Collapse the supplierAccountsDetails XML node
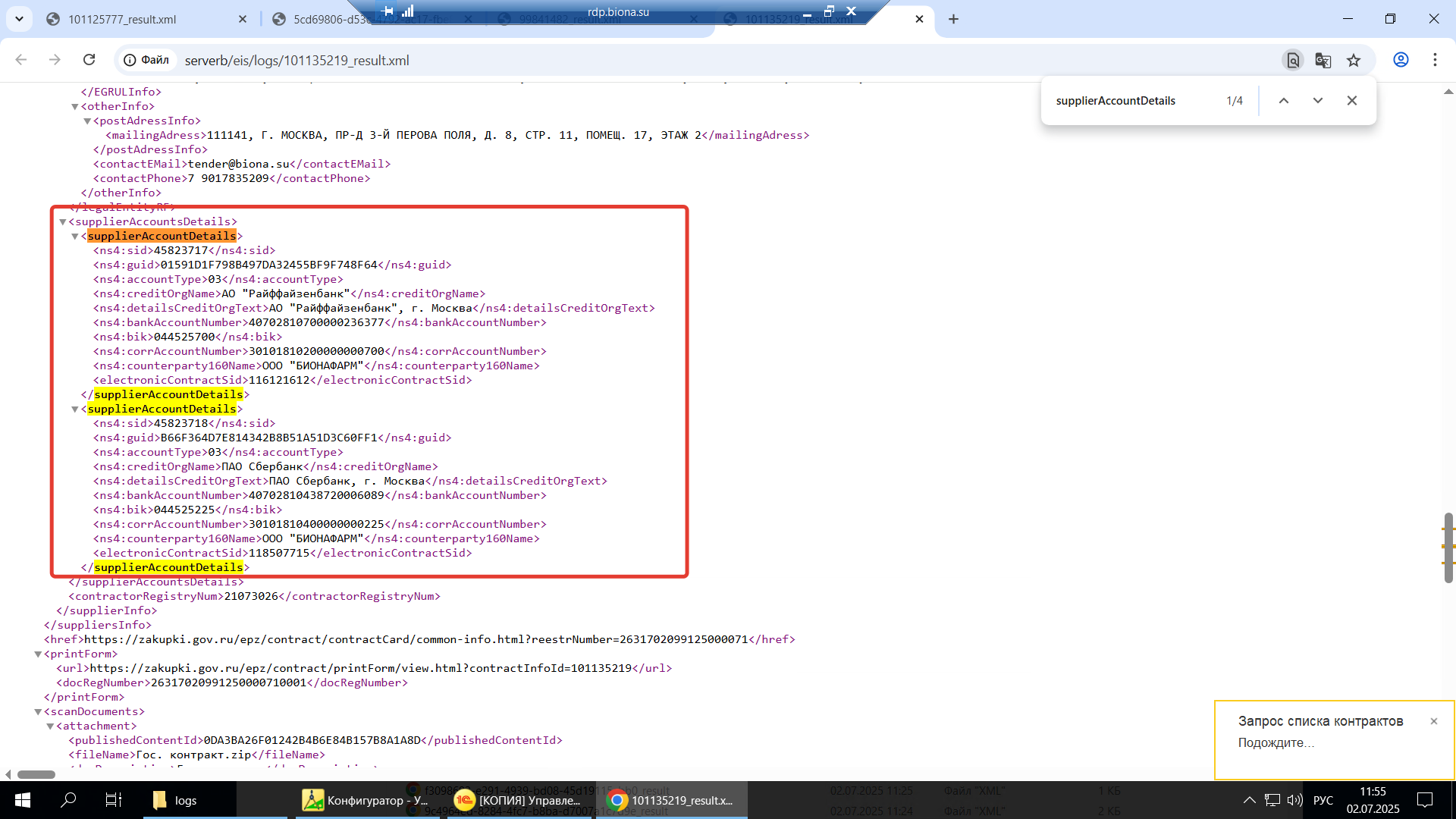This screenshot has height=819, width=1456. (x=63, y=222)
